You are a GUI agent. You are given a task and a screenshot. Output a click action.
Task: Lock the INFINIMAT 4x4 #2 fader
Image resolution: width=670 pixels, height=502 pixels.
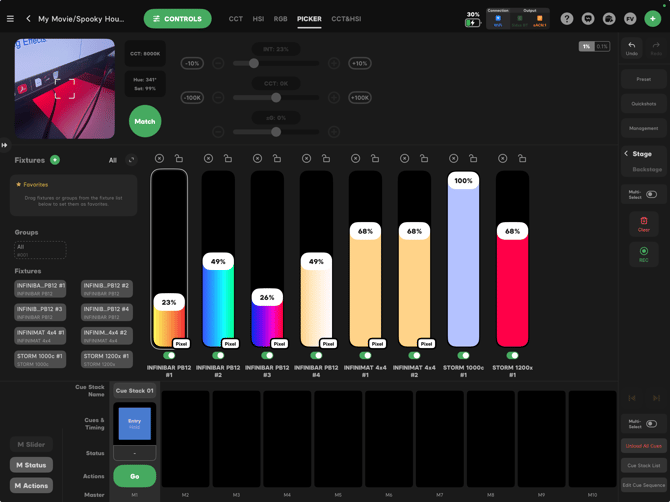(x=424, y=159)
